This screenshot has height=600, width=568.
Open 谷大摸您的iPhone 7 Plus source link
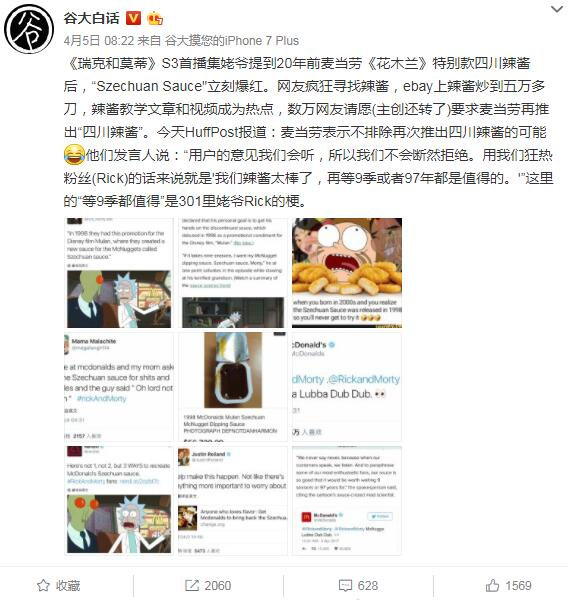(232, 41)
